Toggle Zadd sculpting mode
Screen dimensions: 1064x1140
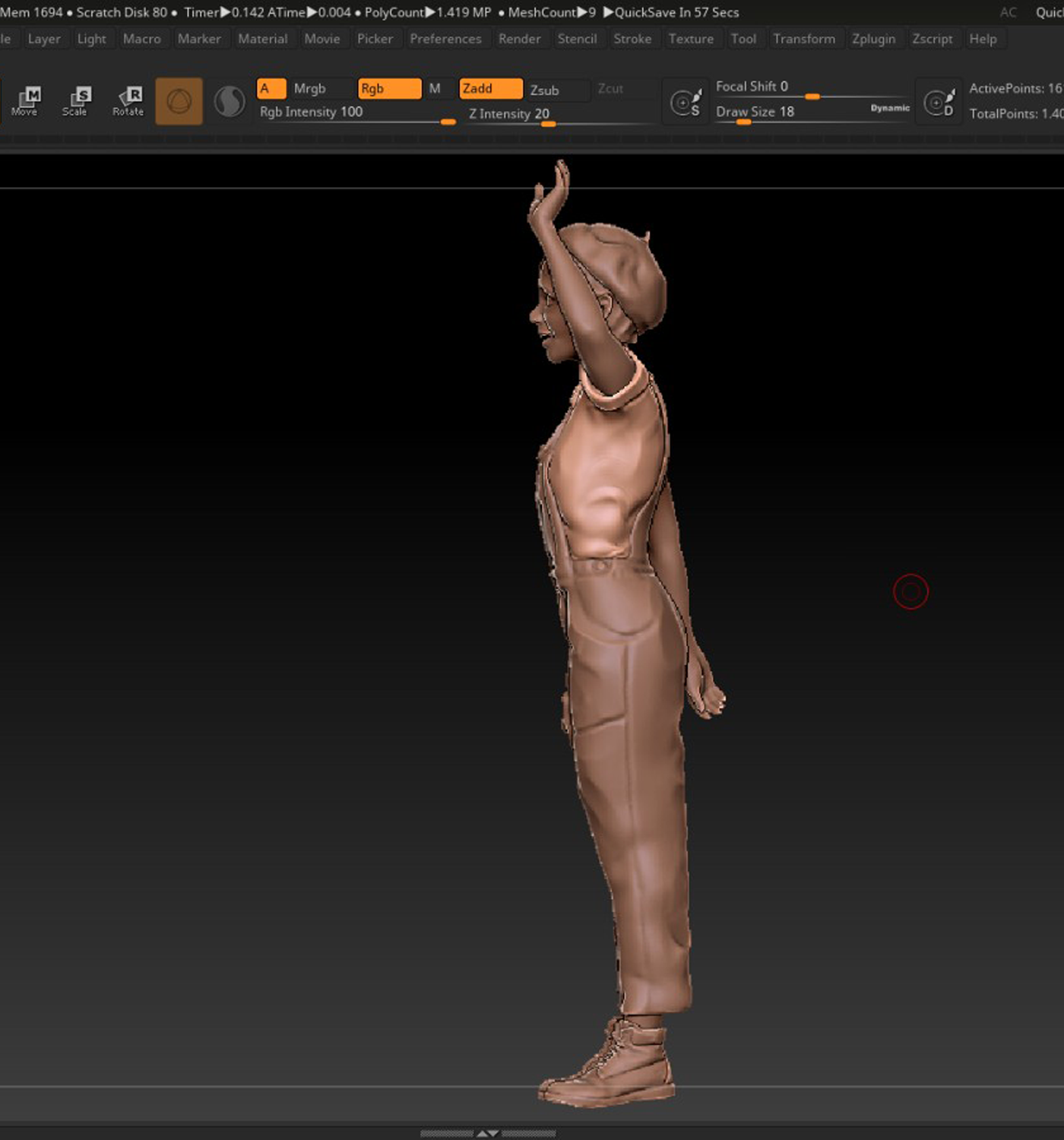point(491,89)
